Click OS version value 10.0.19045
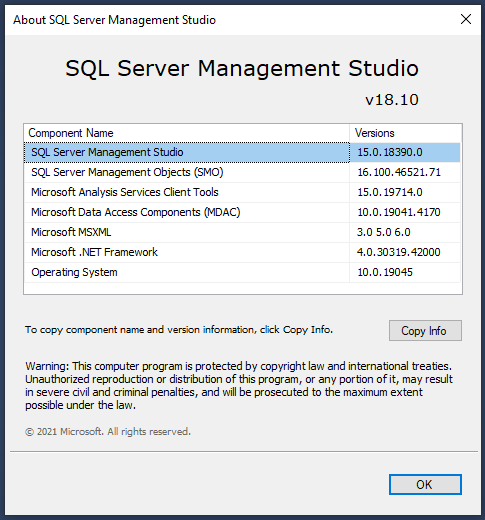The width and height of the screenshot is (485, 520). pyautogui.click(x=385, y=272)
